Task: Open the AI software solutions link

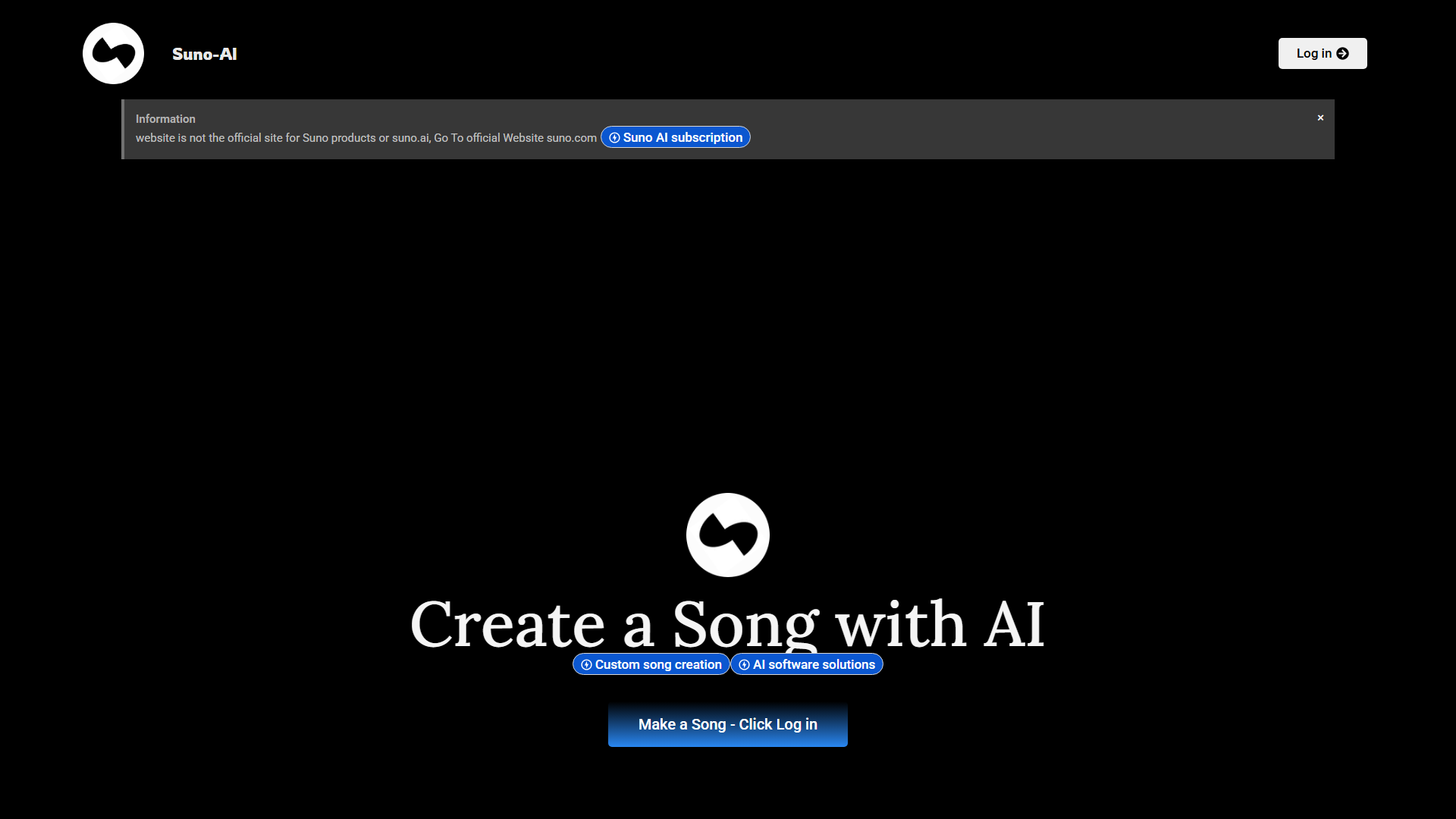Action: point(813,664)
